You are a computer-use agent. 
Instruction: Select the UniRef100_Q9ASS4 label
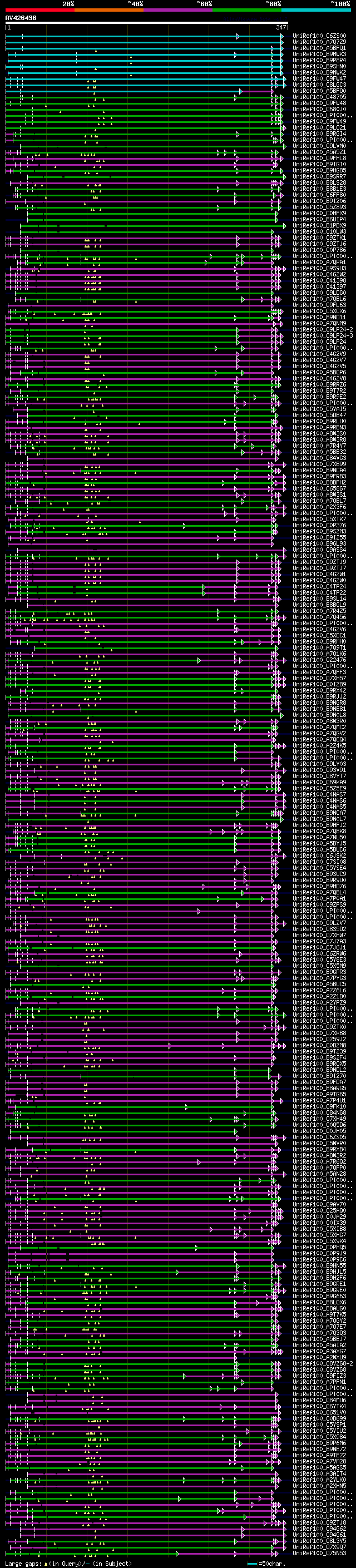point(319,550)
